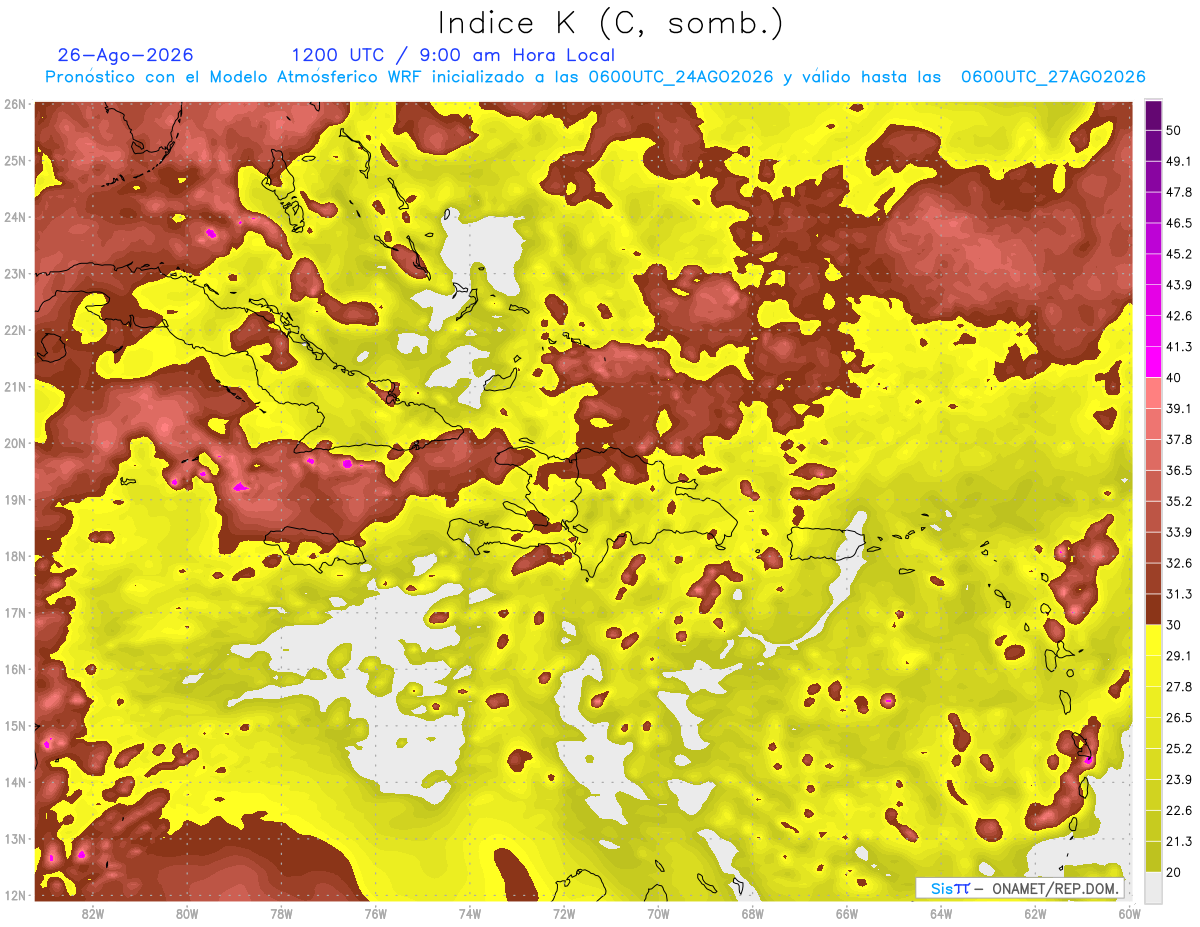Click the '76W' longitude label
This screenshot has width=1200, height=927.
pos(375,913)
